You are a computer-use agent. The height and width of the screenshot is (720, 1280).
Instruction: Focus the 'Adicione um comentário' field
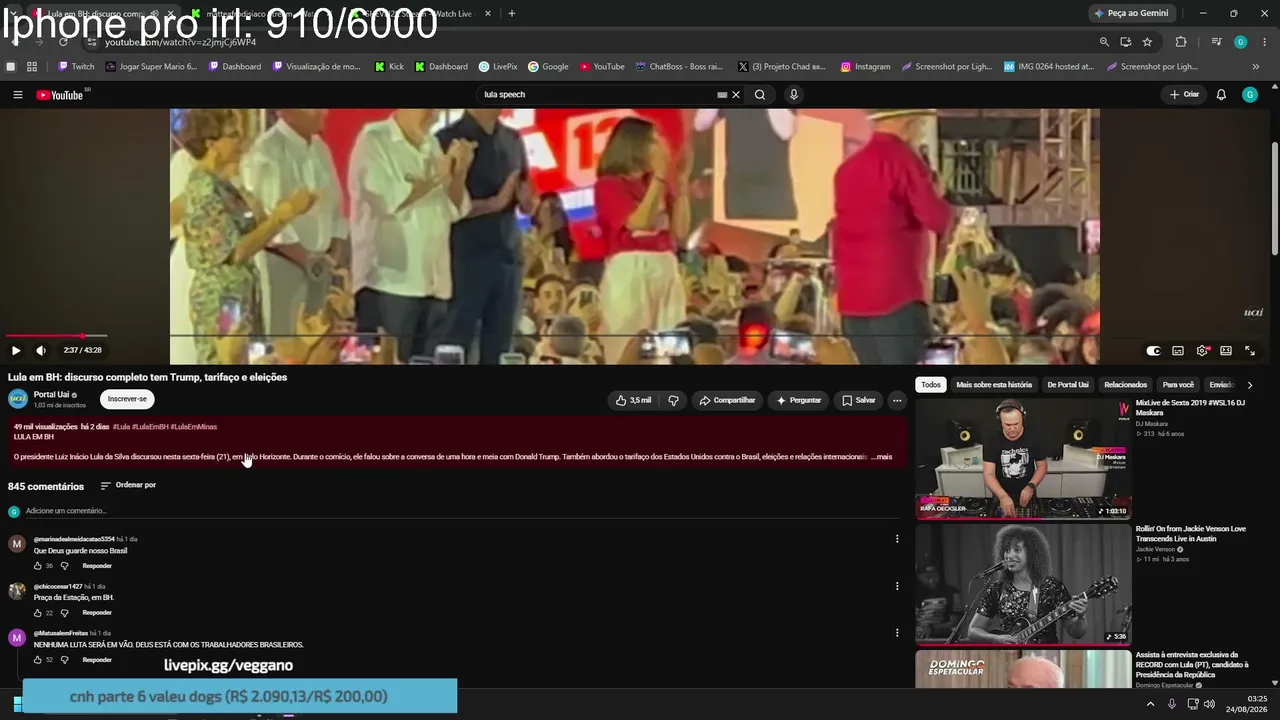(x=465, y=511)
